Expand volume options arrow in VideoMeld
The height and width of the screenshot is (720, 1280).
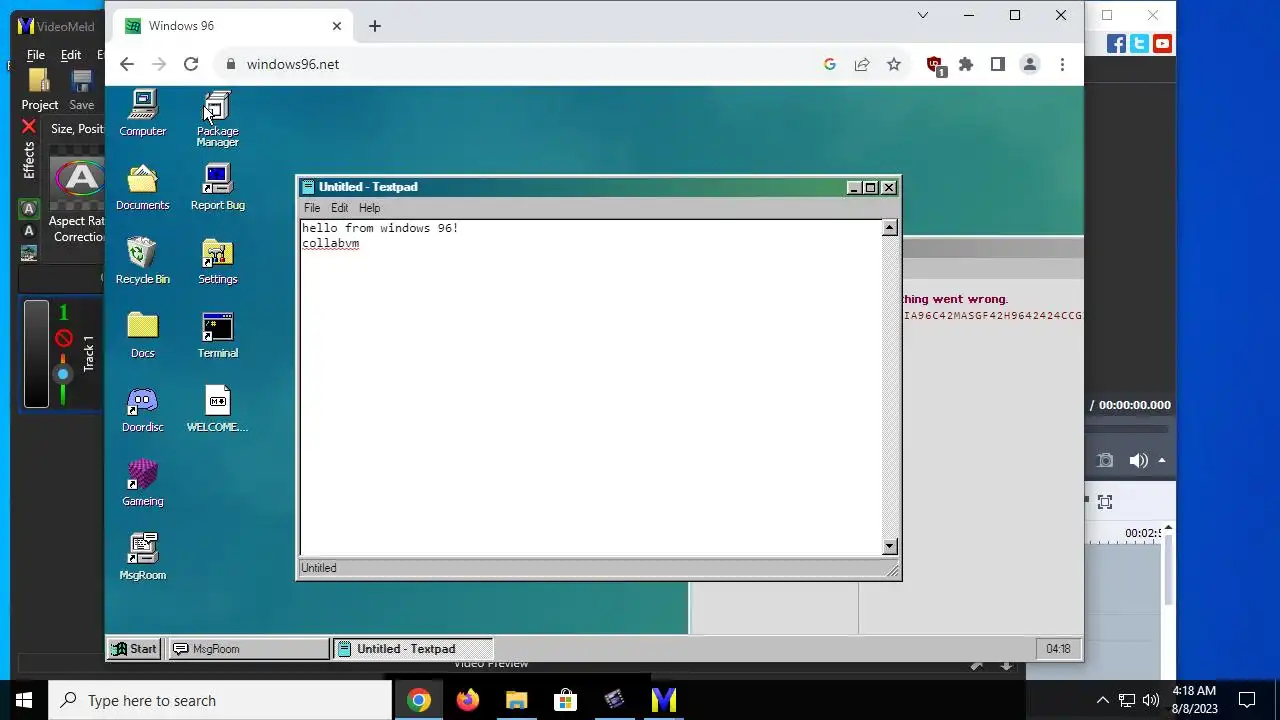tap(1162, 460)
